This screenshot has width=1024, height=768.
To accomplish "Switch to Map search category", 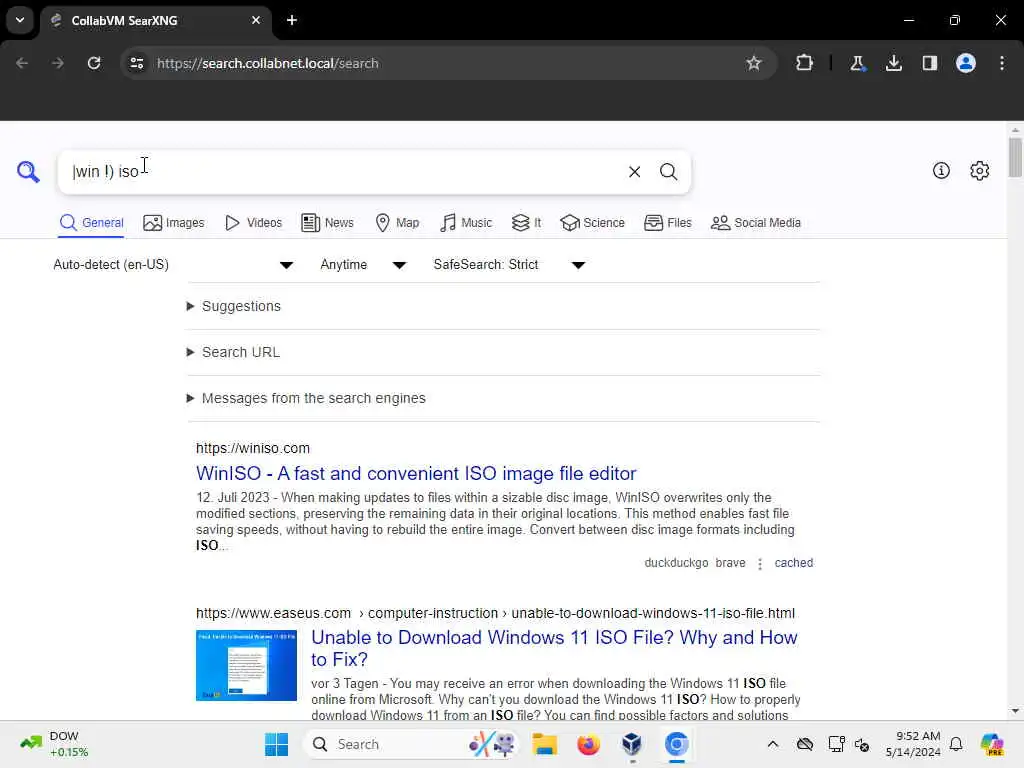I will pyautogui.click(x=398, y=223).
